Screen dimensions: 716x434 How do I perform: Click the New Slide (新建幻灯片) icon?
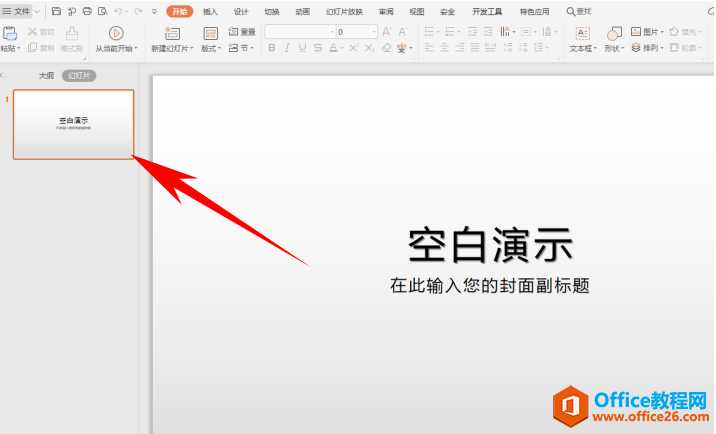tap(171, 33)
